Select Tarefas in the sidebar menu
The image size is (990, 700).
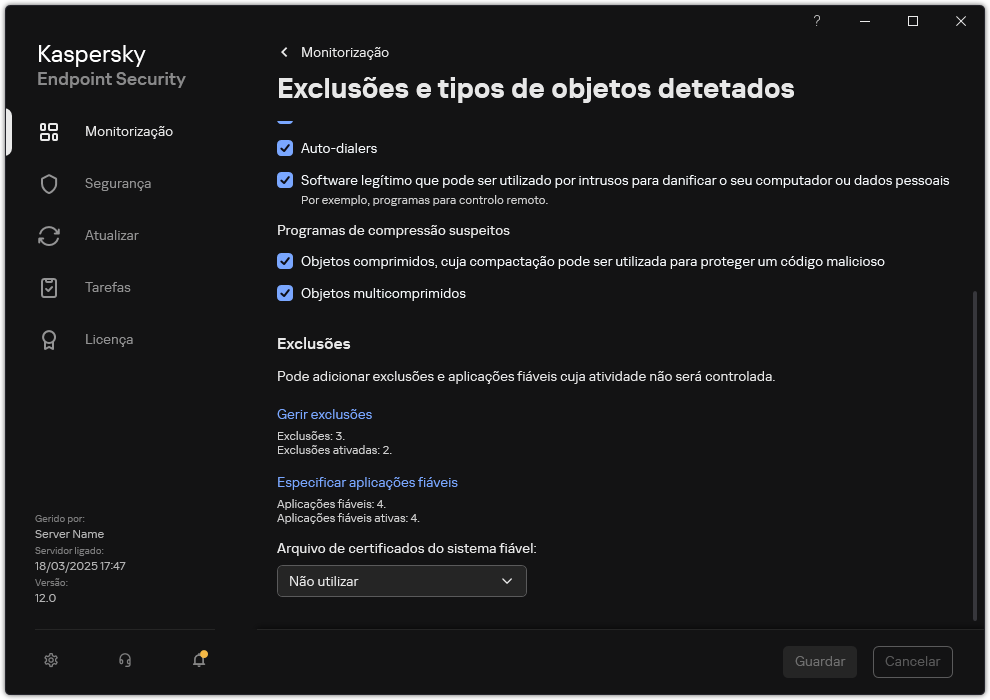(x=104, y=287)
